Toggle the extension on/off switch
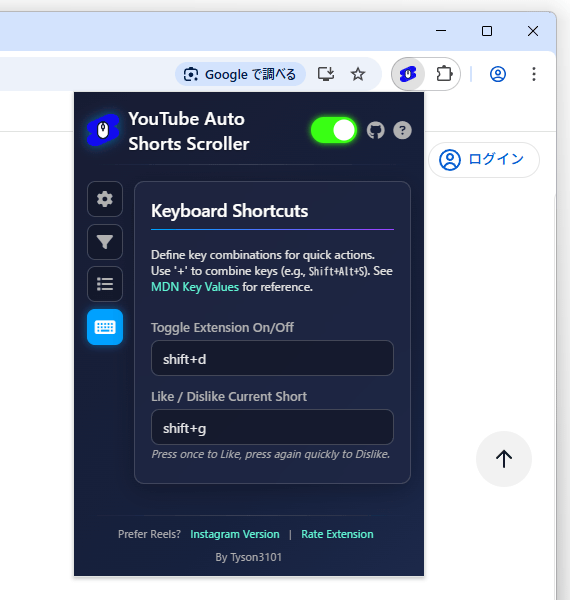The height and width of the screenshot is (600, 570). (x=334, y=130)
